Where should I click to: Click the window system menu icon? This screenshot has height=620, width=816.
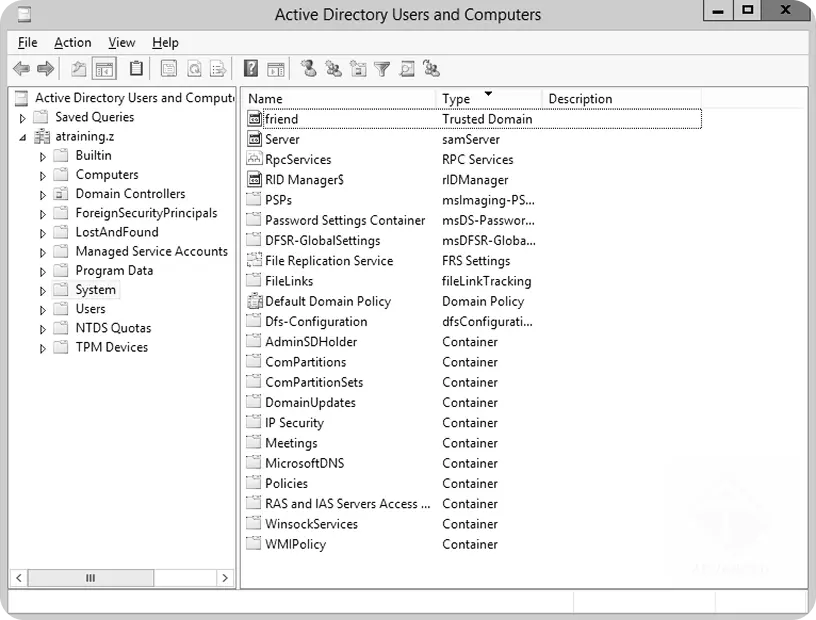[x=23, y=14]
